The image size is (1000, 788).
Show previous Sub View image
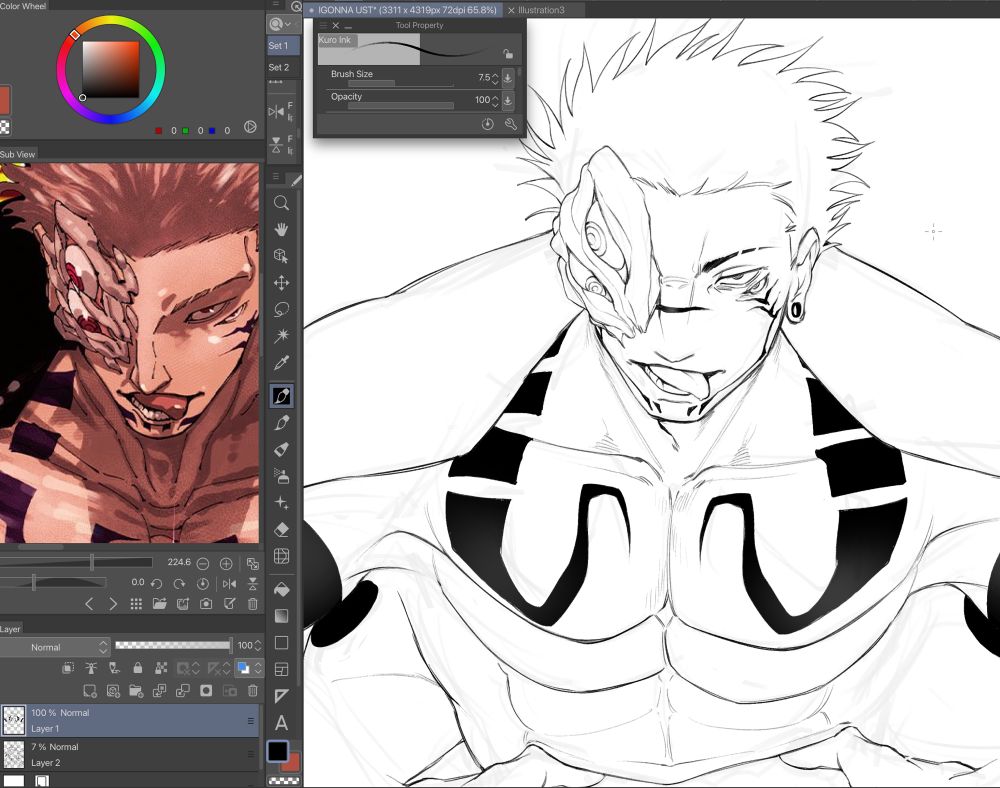point(89,604)
